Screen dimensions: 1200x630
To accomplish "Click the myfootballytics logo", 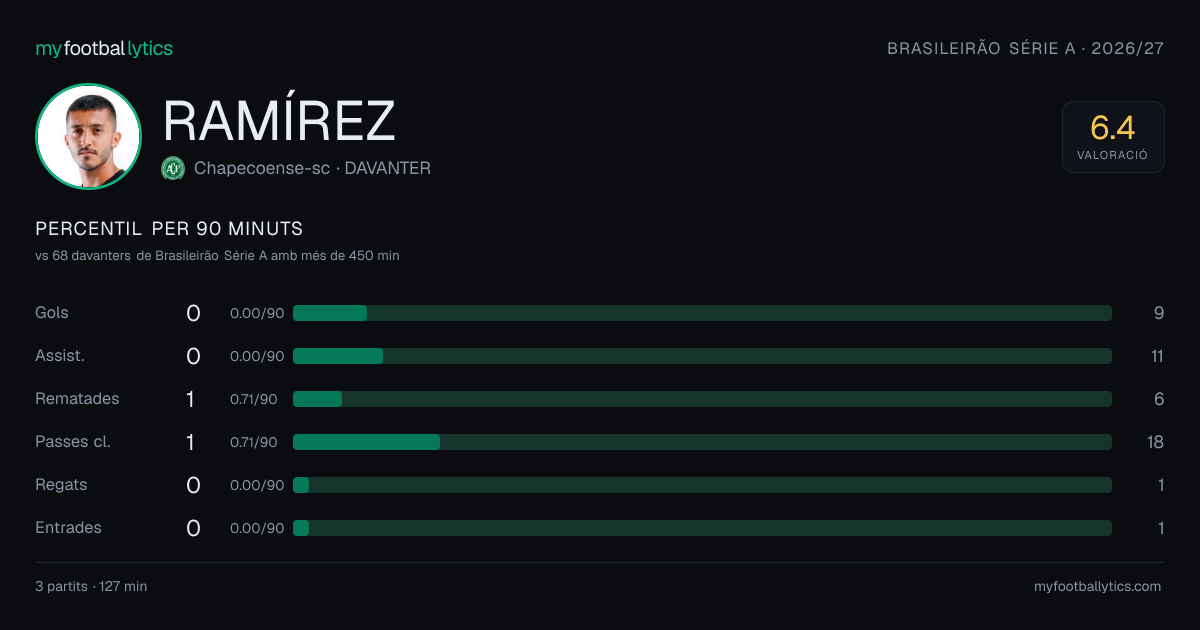I will [104, 48].
